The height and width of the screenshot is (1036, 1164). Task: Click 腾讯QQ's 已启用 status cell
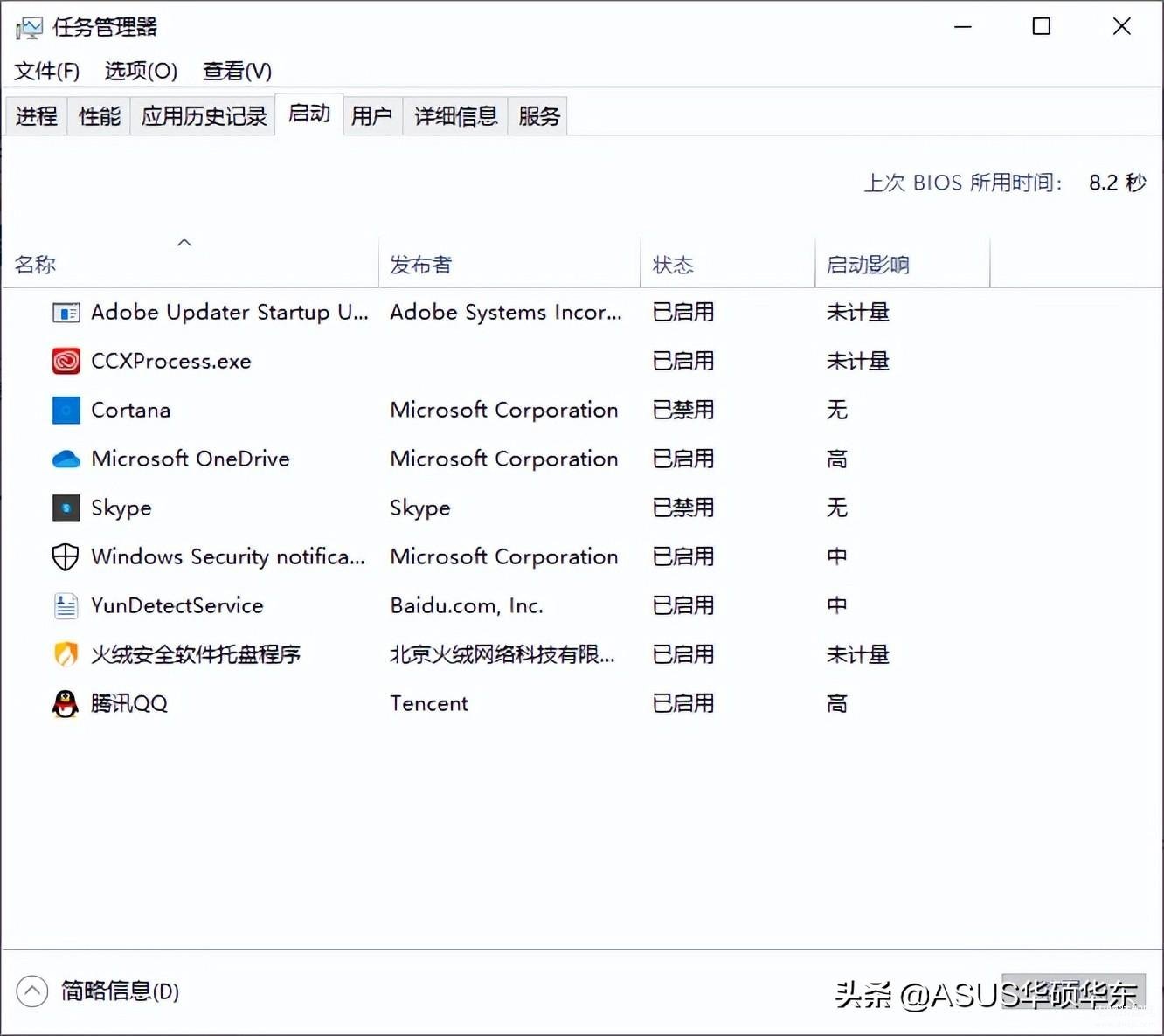683,703
